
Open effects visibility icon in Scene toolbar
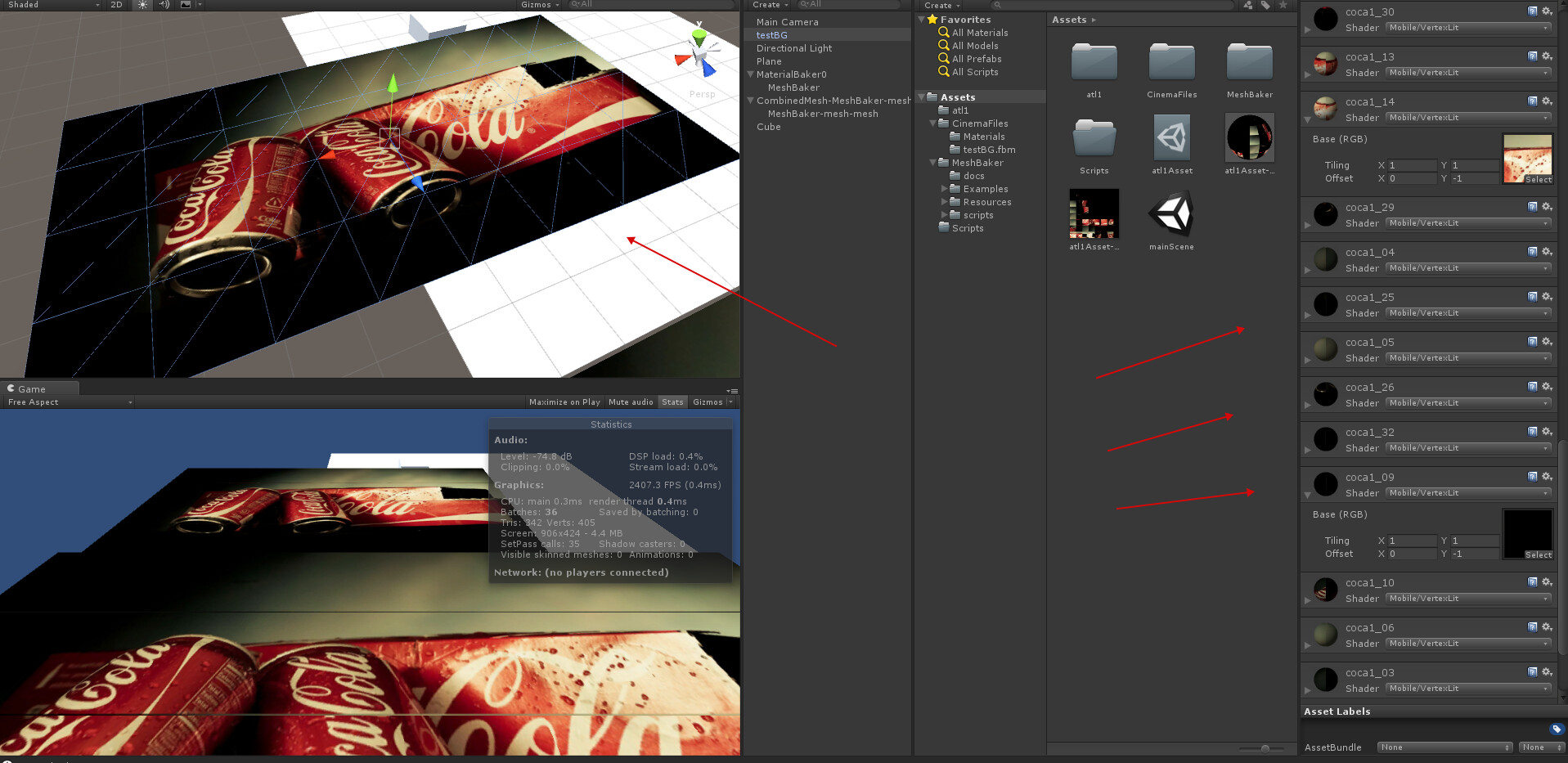(x=184, y=5)
